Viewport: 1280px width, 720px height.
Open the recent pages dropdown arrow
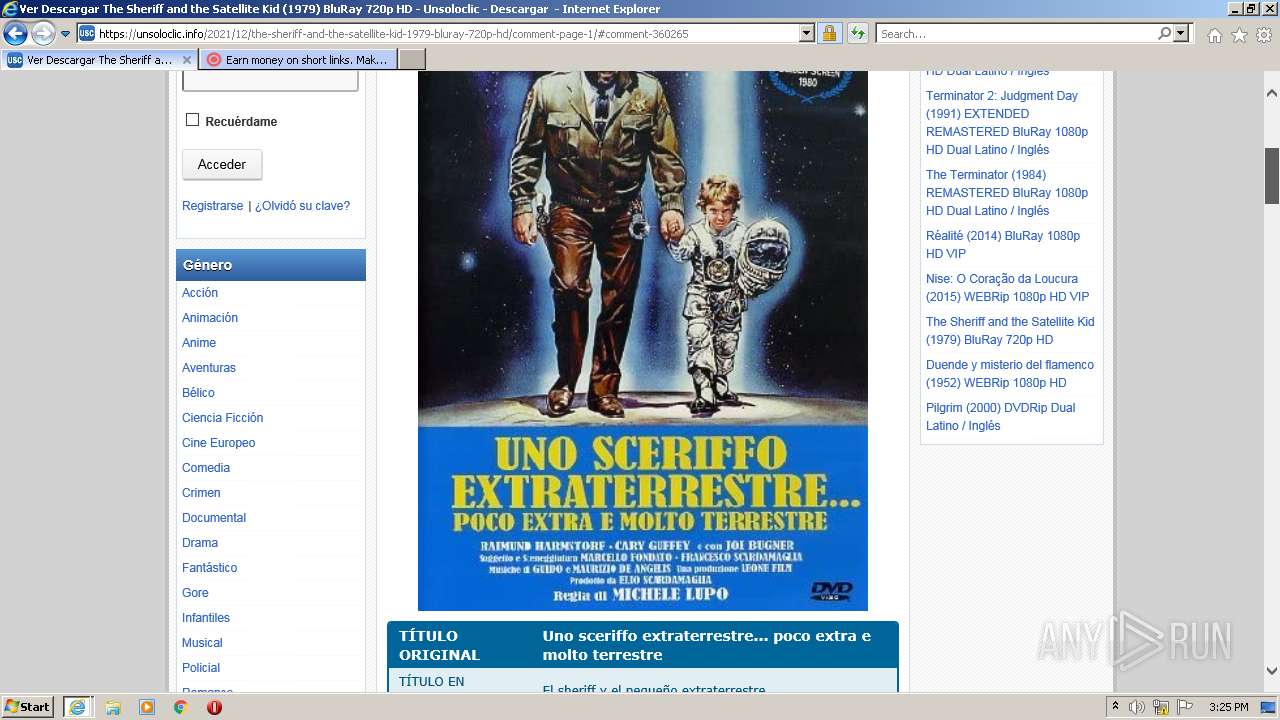pos(66,34)
